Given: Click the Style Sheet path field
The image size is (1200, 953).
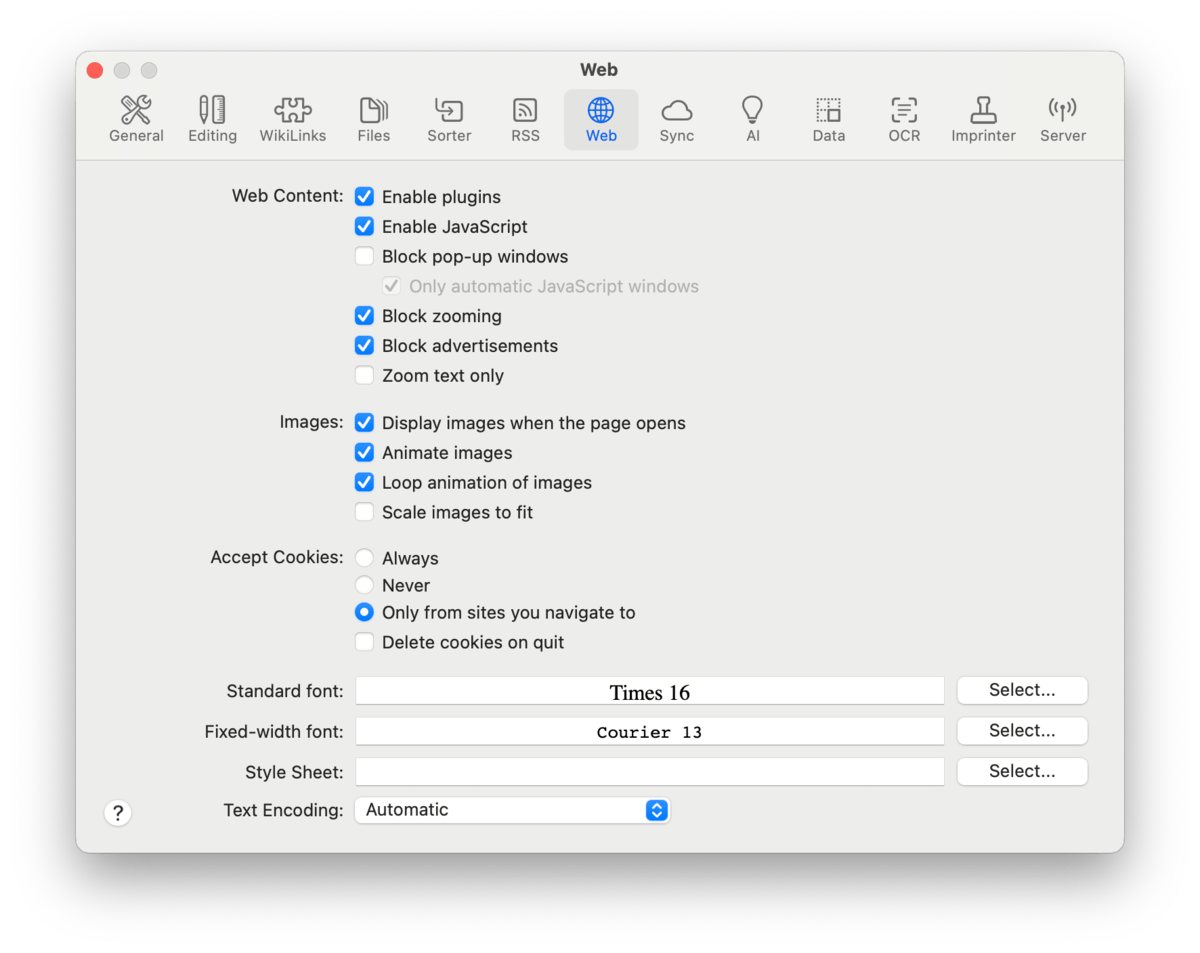Looking at the screenshot, I should coord(649,772).
